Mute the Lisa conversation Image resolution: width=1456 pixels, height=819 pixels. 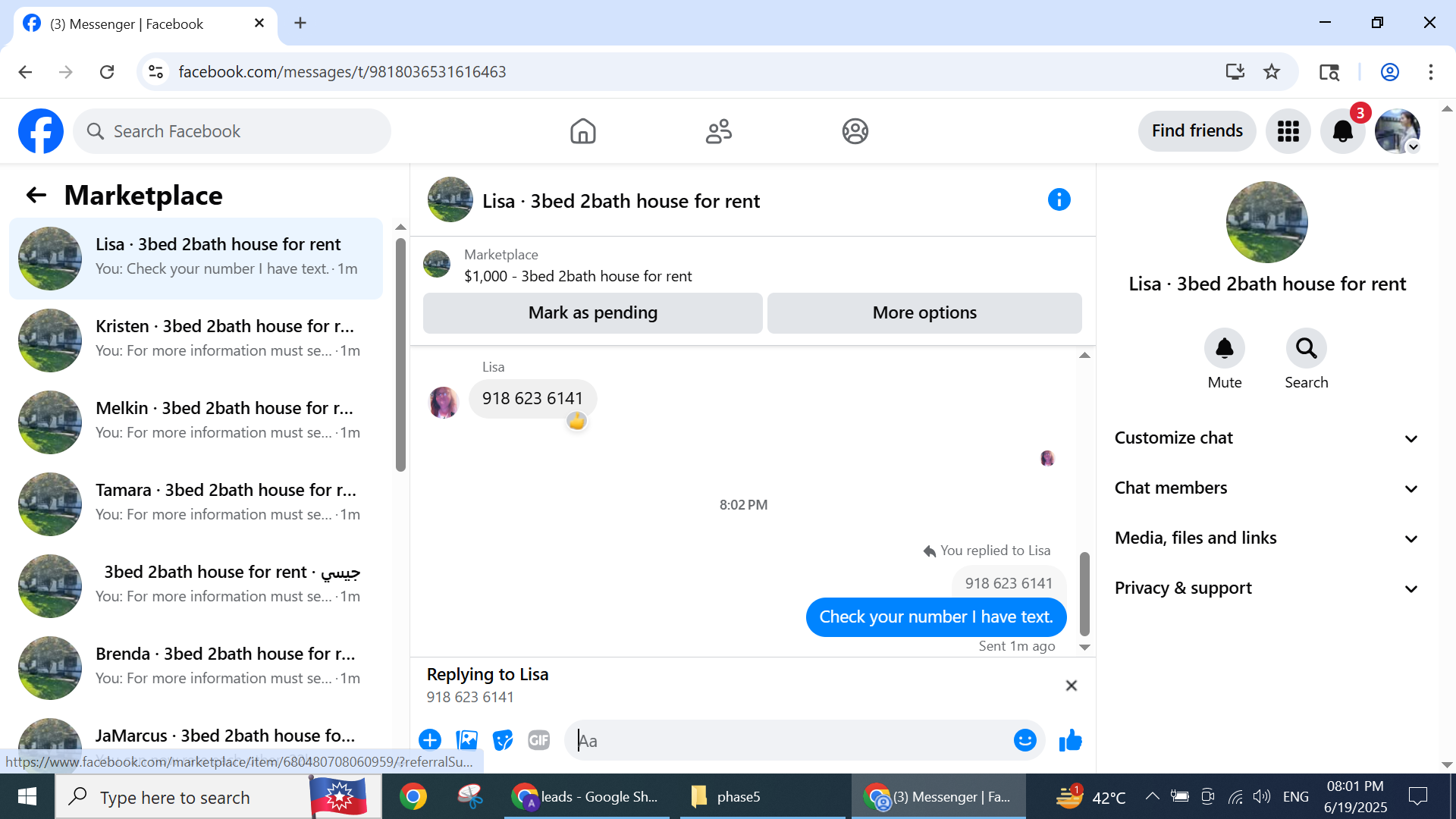point(1225,348)
